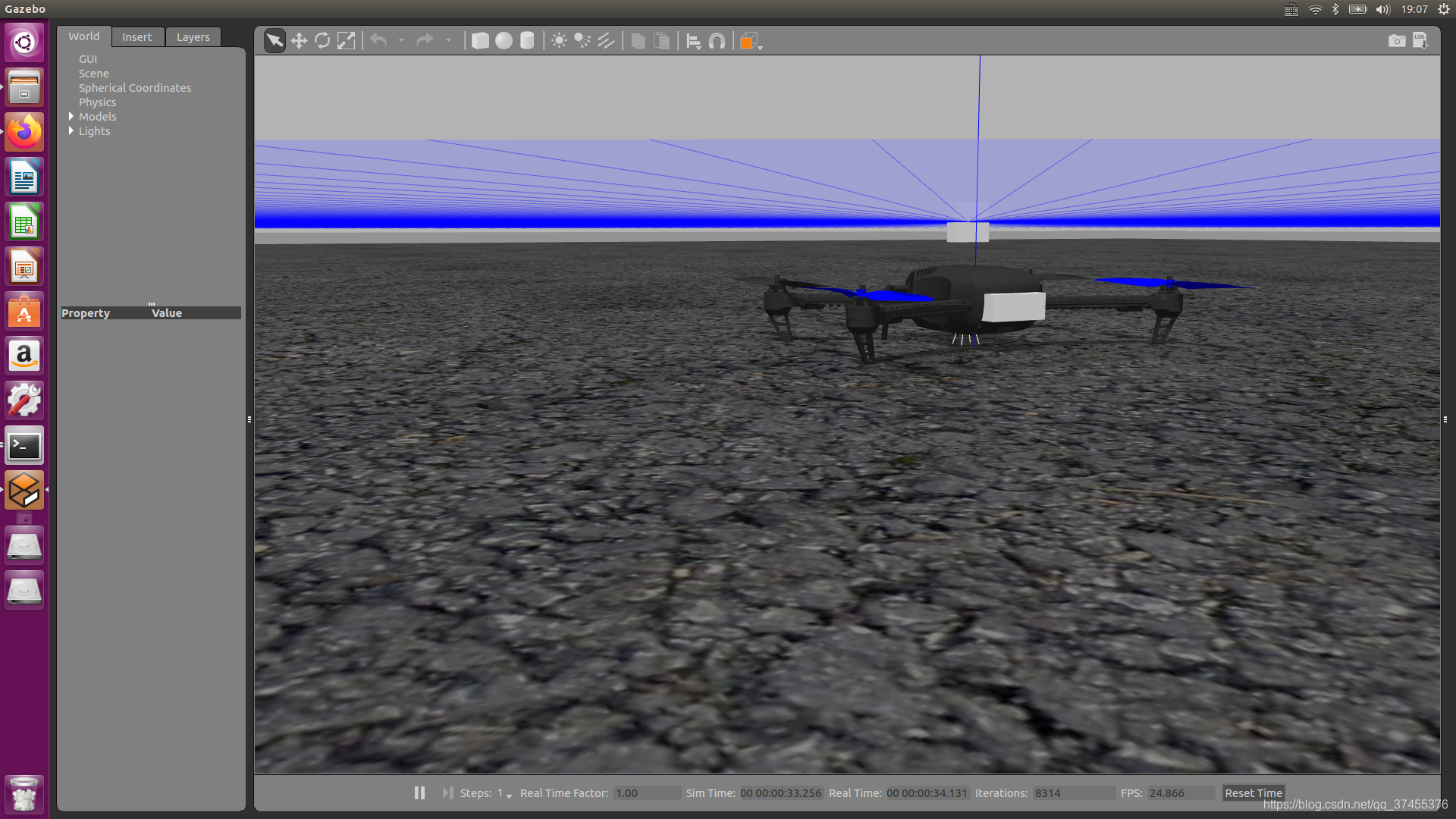
Task: Open LibreOffice Calc from the dock
Action: (x=24, y=221)
